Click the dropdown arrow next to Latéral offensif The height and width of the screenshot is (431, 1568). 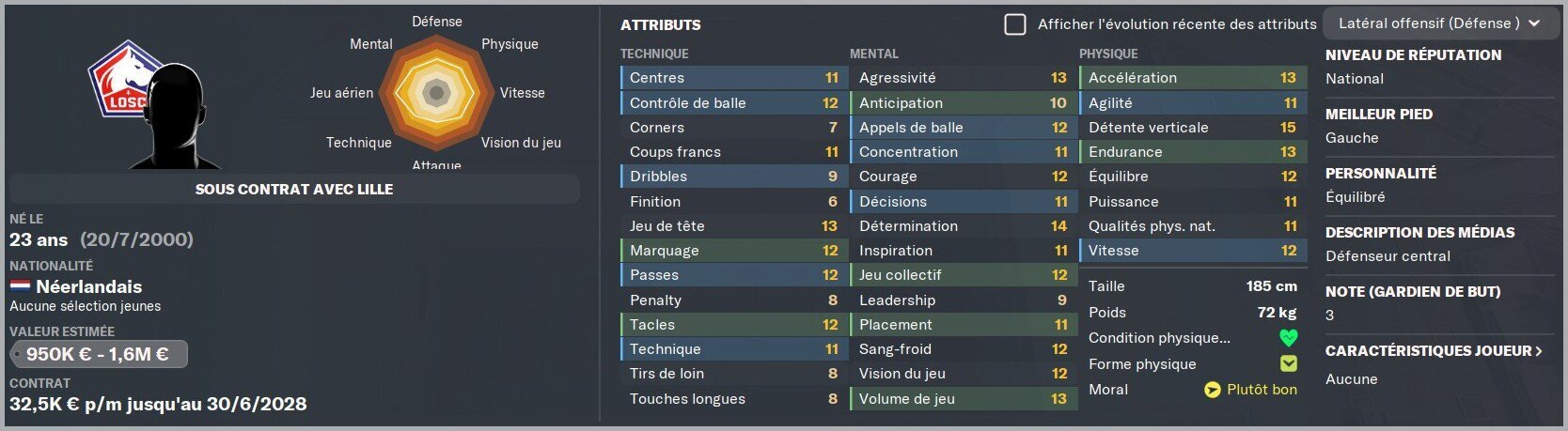pyautogui.click(x=1534, y=23)
